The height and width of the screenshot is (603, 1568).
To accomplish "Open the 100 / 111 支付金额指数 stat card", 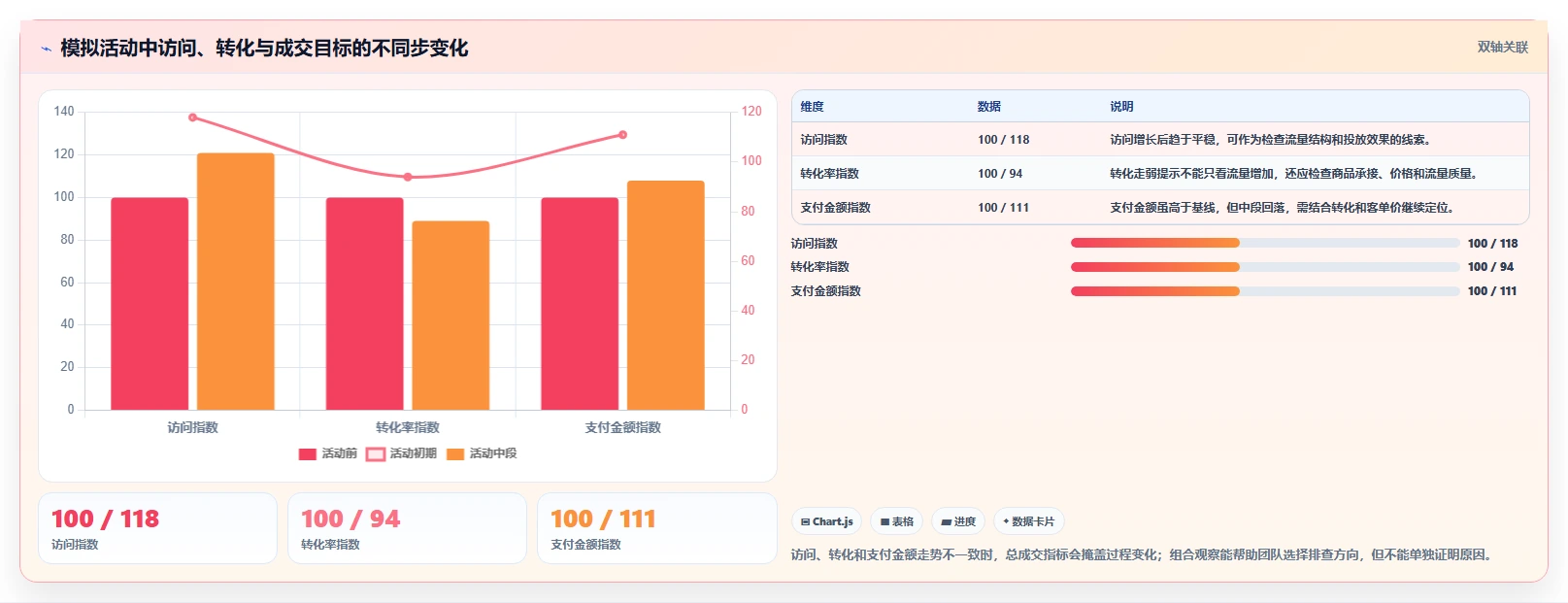I will [657, 528].
